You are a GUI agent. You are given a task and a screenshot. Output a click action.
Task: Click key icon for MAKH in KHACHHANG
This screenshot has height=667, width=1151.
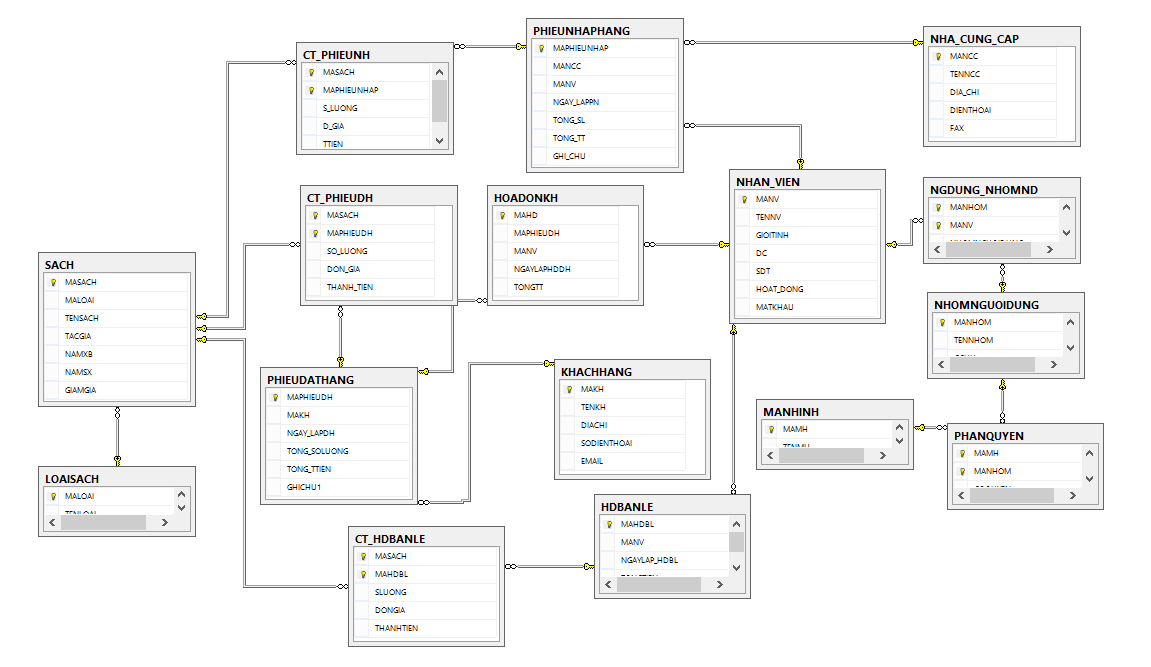(570, 390)
